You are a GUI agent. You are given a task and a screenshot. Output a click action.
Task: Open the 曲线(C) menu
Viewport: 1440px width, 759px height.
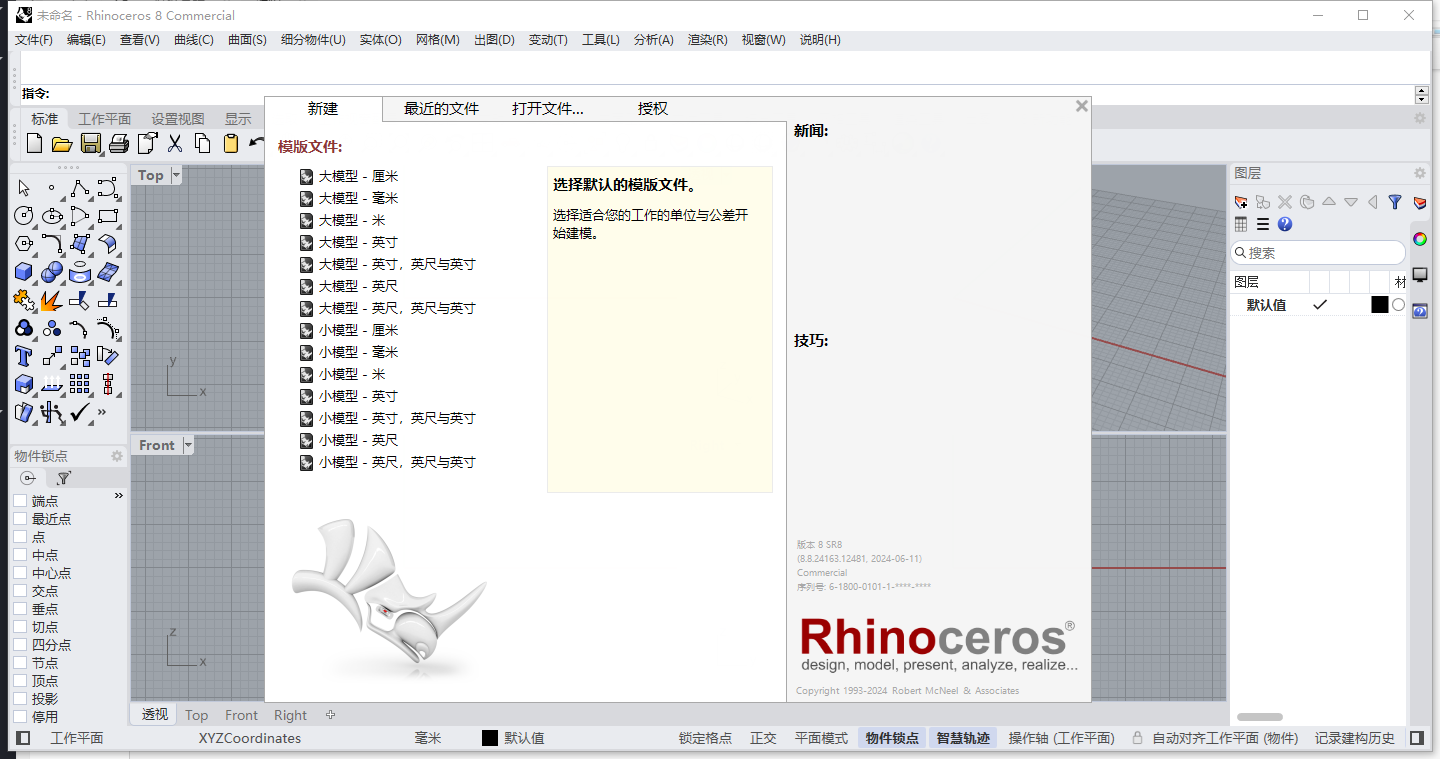194,40
